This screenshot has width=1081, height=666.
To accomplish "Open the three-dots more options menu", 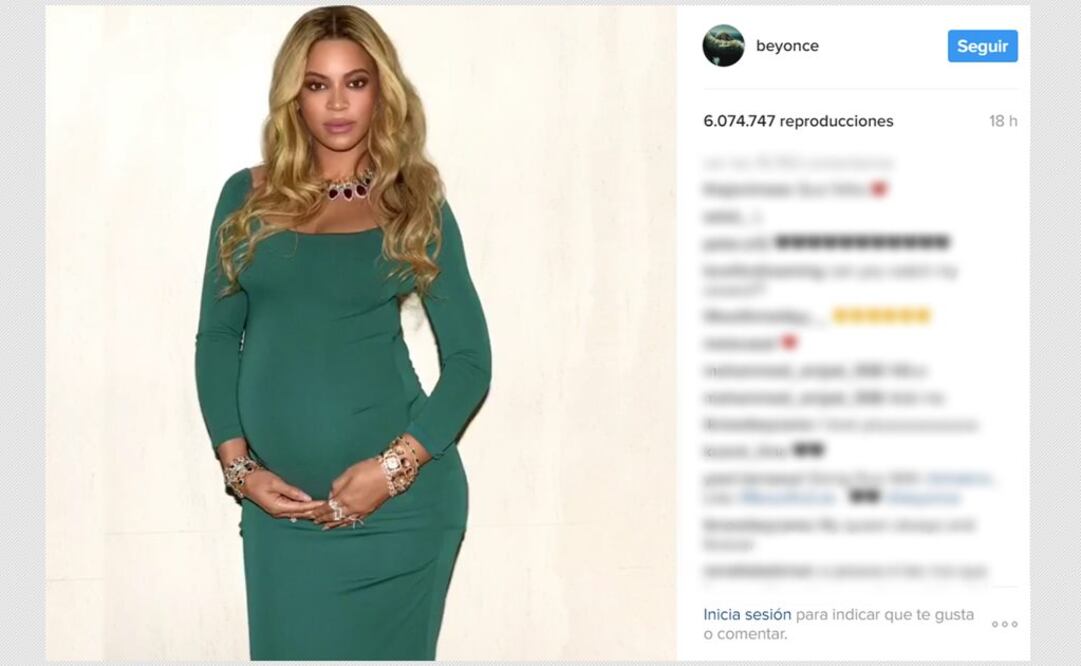I will tap(1004, 624).
